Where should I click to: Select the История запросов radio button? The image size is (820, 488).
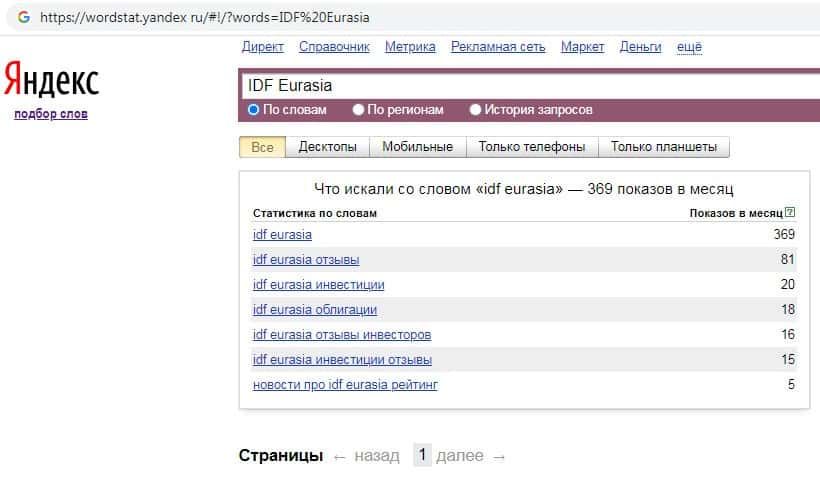point(476,110)
